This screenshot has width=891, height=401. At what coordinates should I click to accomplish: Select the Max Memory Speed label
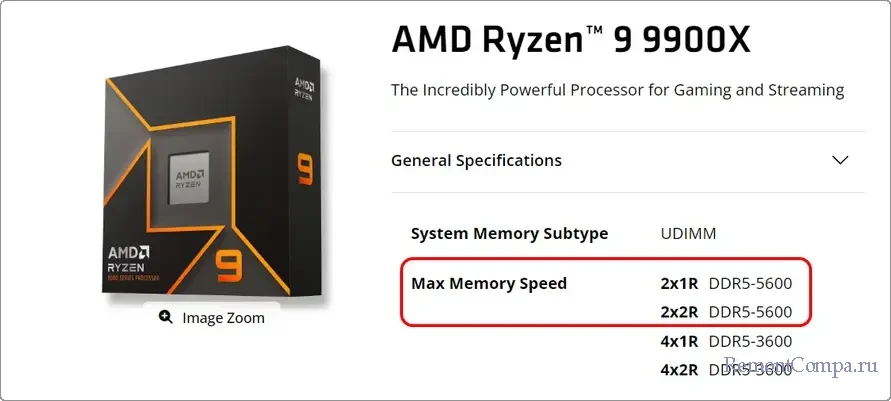click(x=489, y=283)
